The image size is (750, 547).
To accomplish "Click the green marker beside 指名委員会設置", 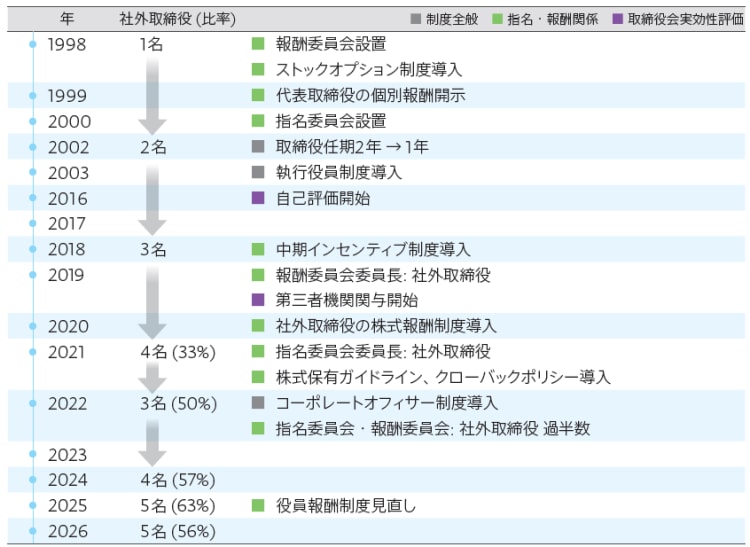I will click(258, 120).
